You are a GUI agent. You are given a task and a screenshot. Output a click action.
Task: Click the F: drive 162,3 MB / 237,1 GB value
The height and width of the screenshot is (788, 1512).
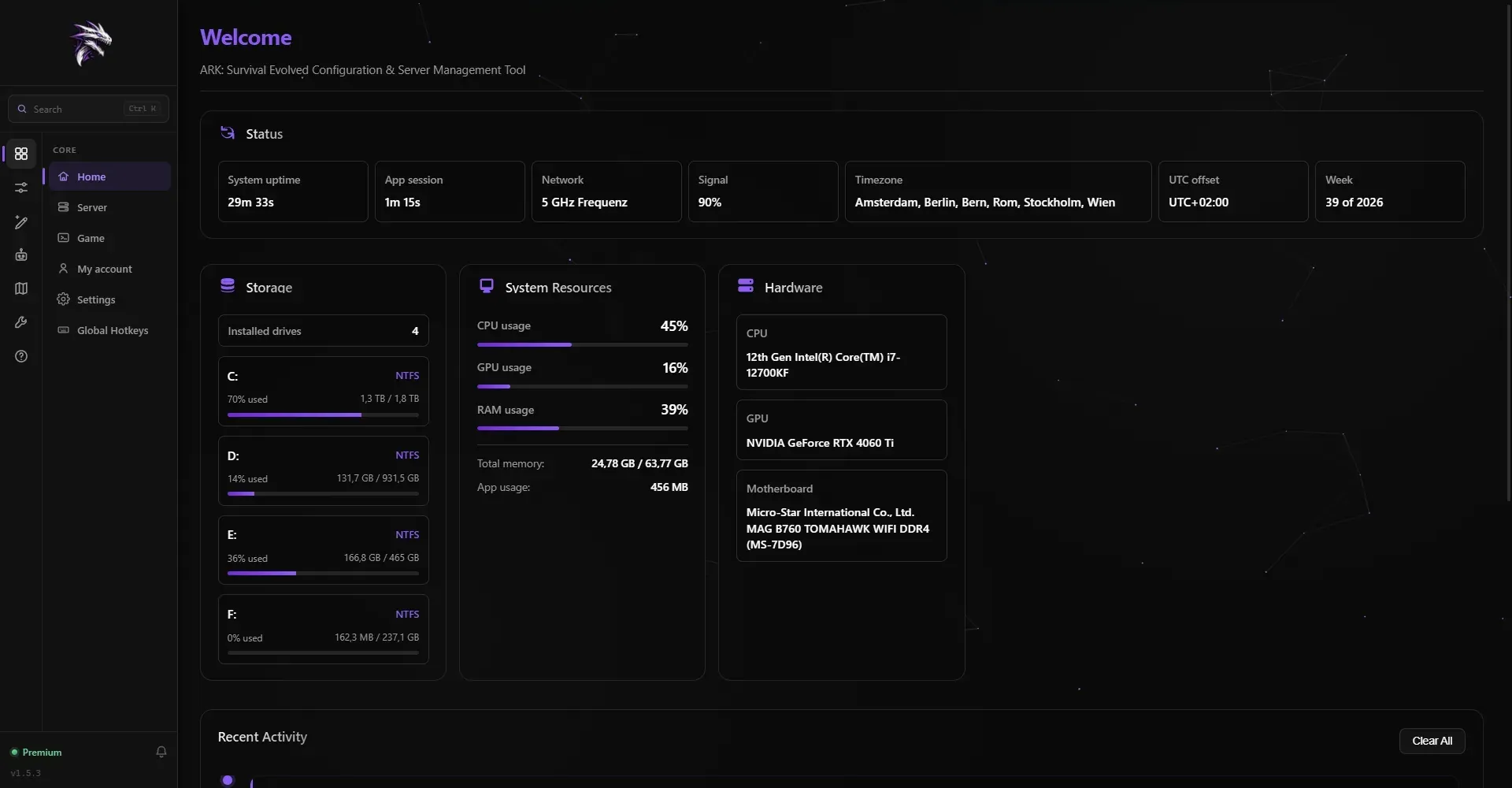(376, 637)
